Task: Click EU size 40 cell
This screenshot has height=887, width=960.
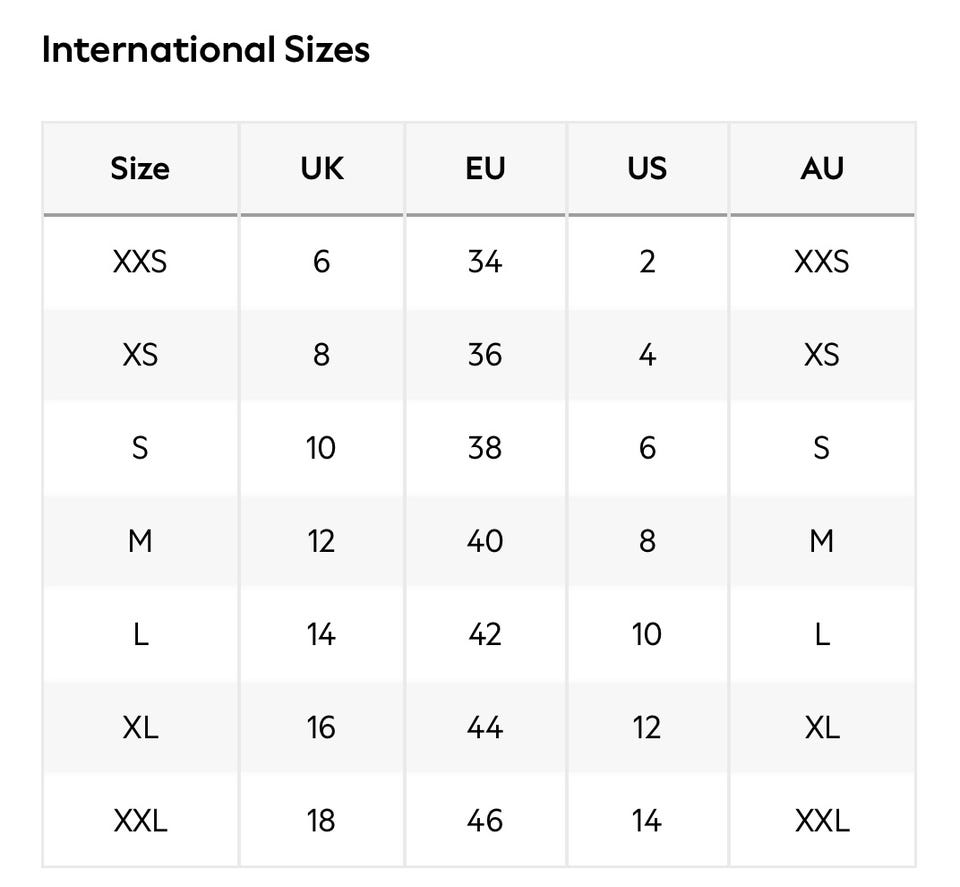Action: [x=485, y=541]
